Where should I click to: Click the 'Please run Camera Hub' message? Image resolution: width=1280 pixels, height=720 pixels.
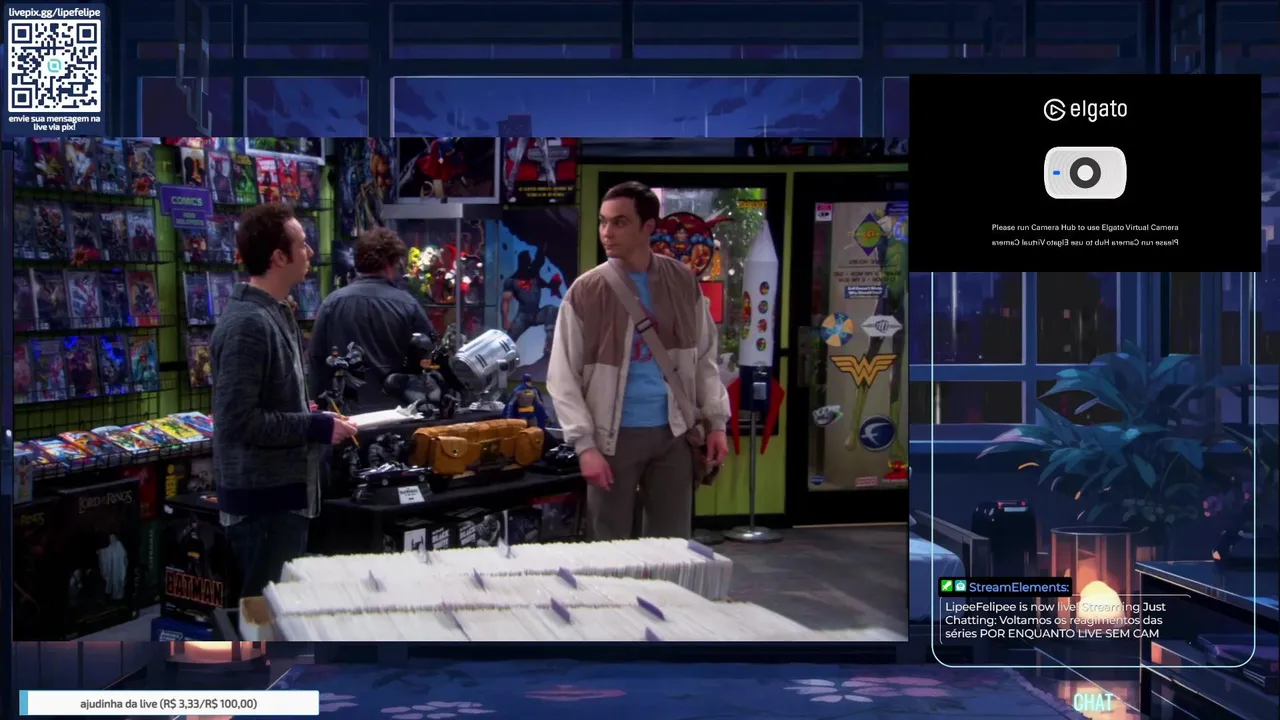1085,227
